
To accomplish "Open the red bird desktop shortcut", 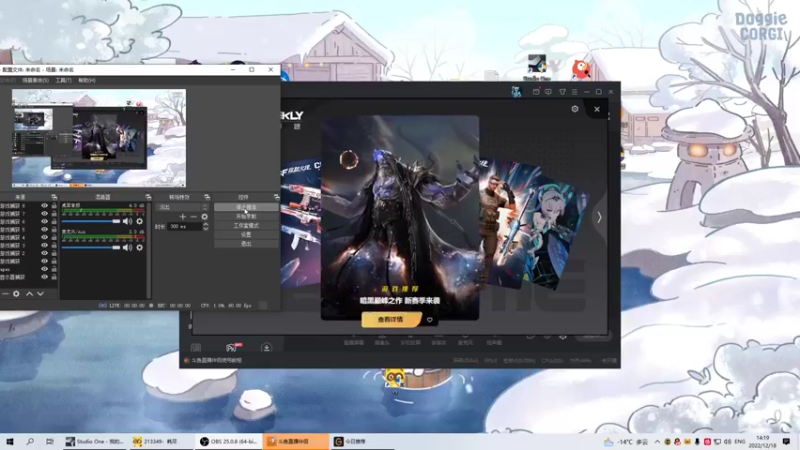I will 581,68.
